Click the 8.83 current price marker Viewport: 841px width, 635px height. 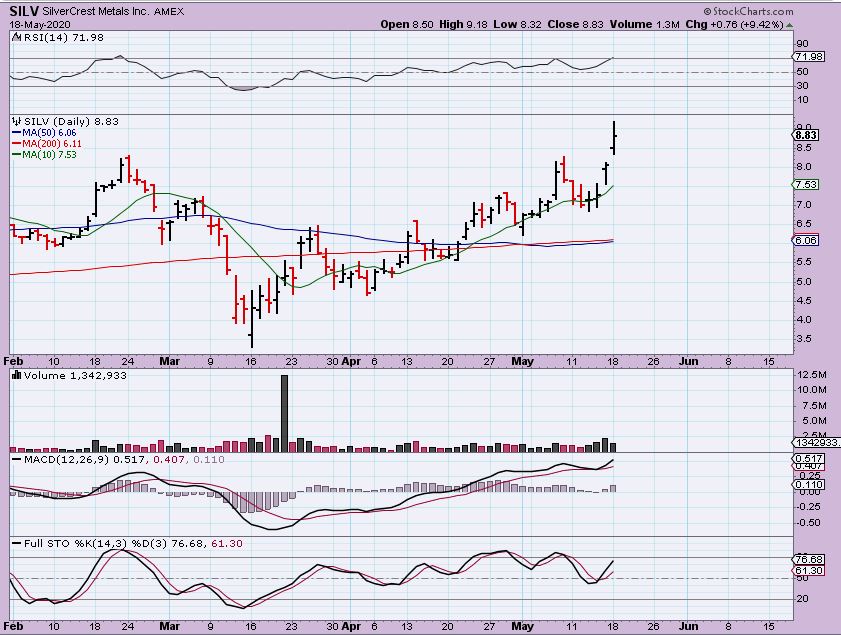[x=806, y=135]
